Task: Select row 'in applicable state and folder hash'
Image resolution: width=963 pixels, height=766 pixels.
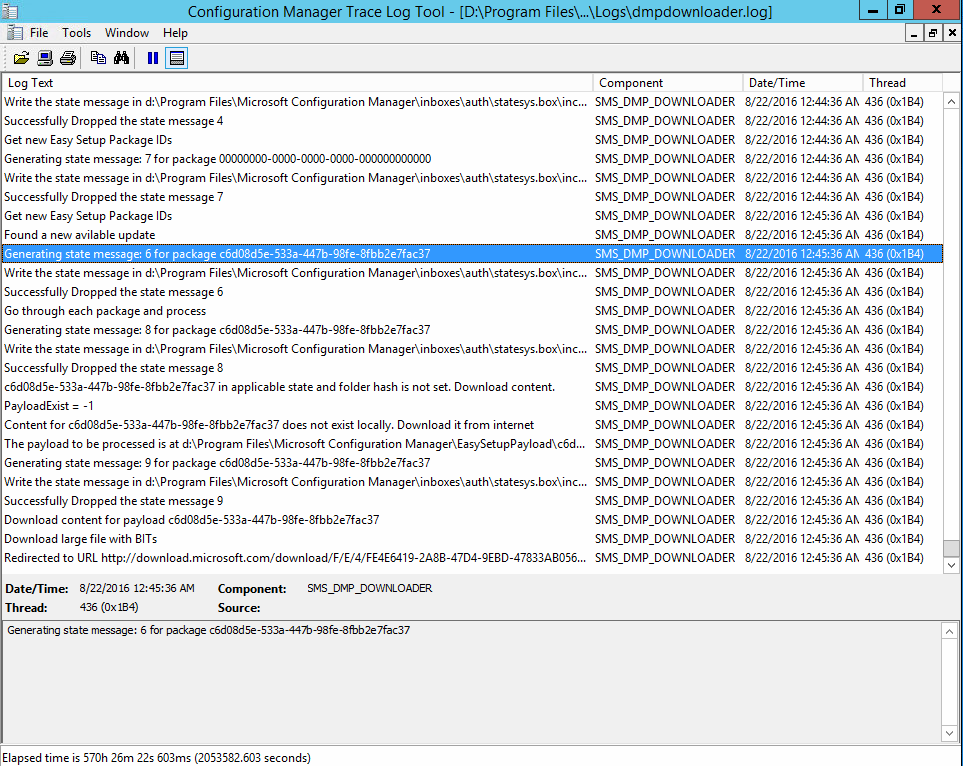Action: (472, 387)
